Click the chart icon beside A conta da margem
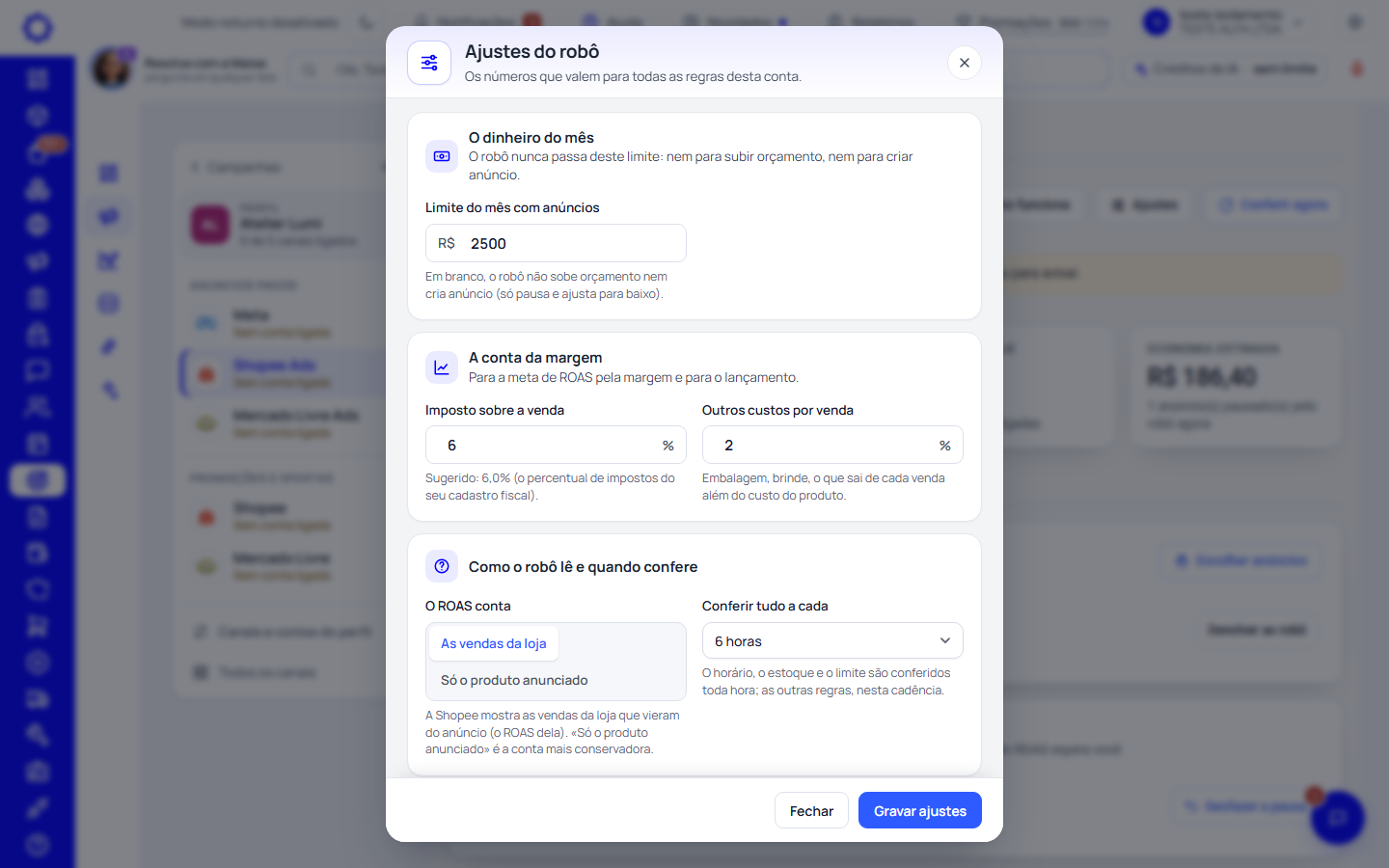 click(442, 367)
